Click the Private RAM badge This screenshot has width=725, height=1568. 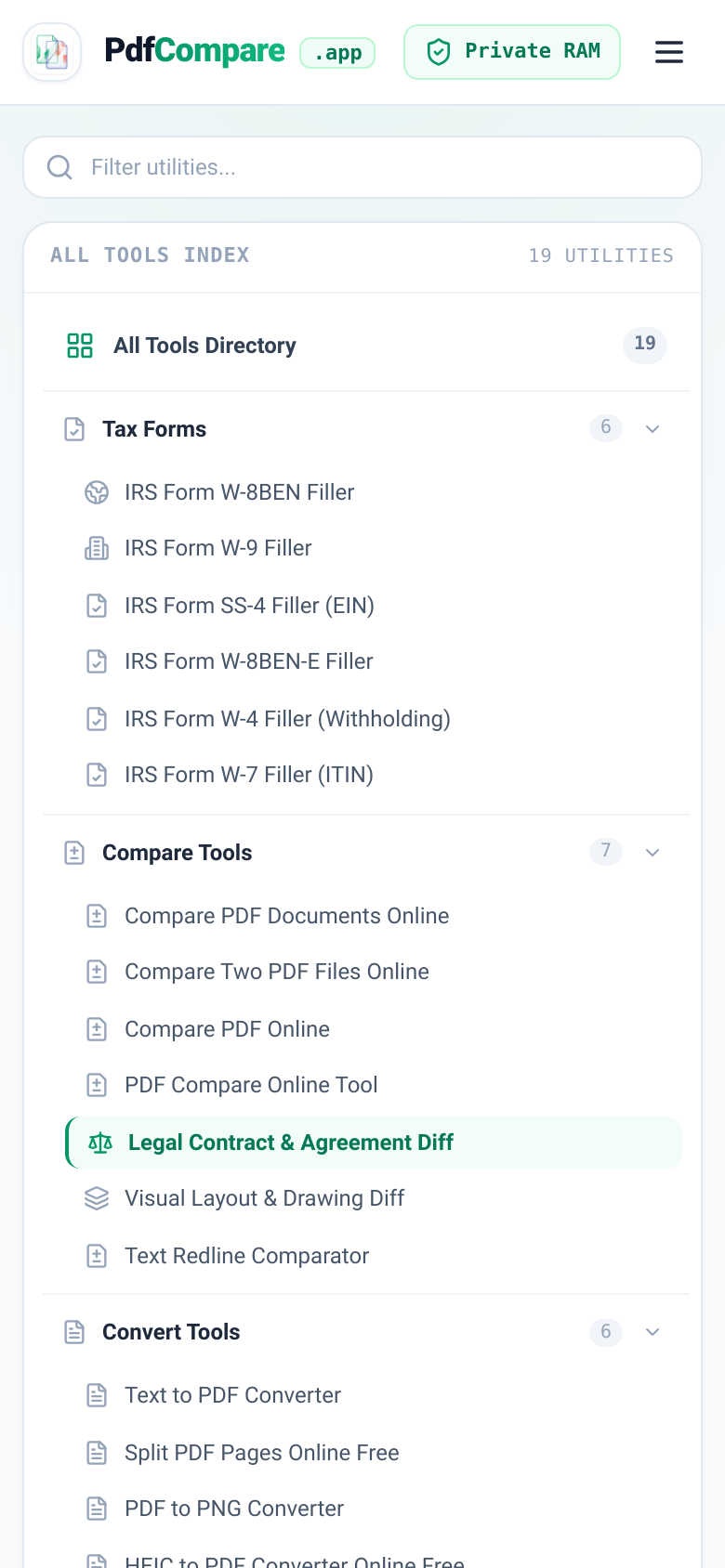pos(512,52)
